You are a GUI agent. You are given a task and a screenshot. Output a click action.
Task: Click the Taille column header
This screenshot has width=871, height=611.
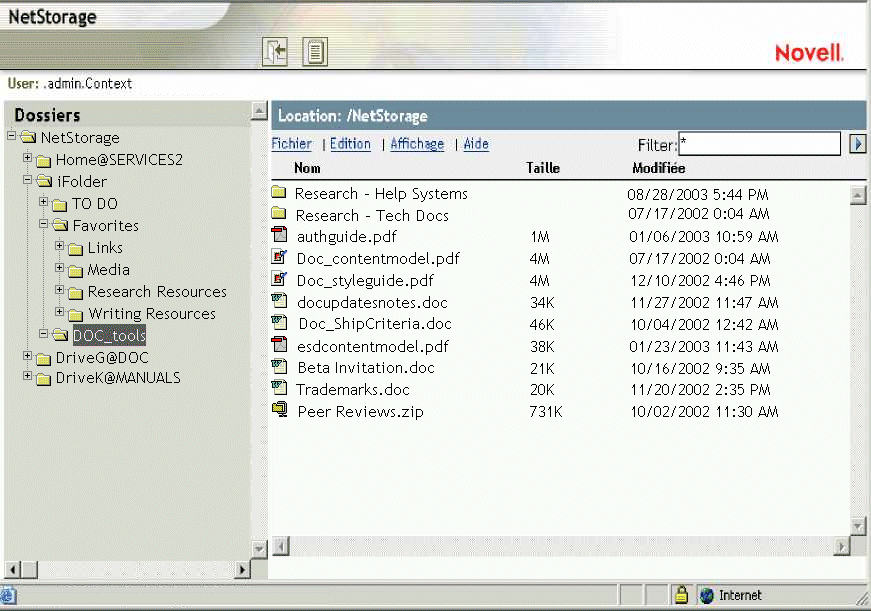coord(543,168)
